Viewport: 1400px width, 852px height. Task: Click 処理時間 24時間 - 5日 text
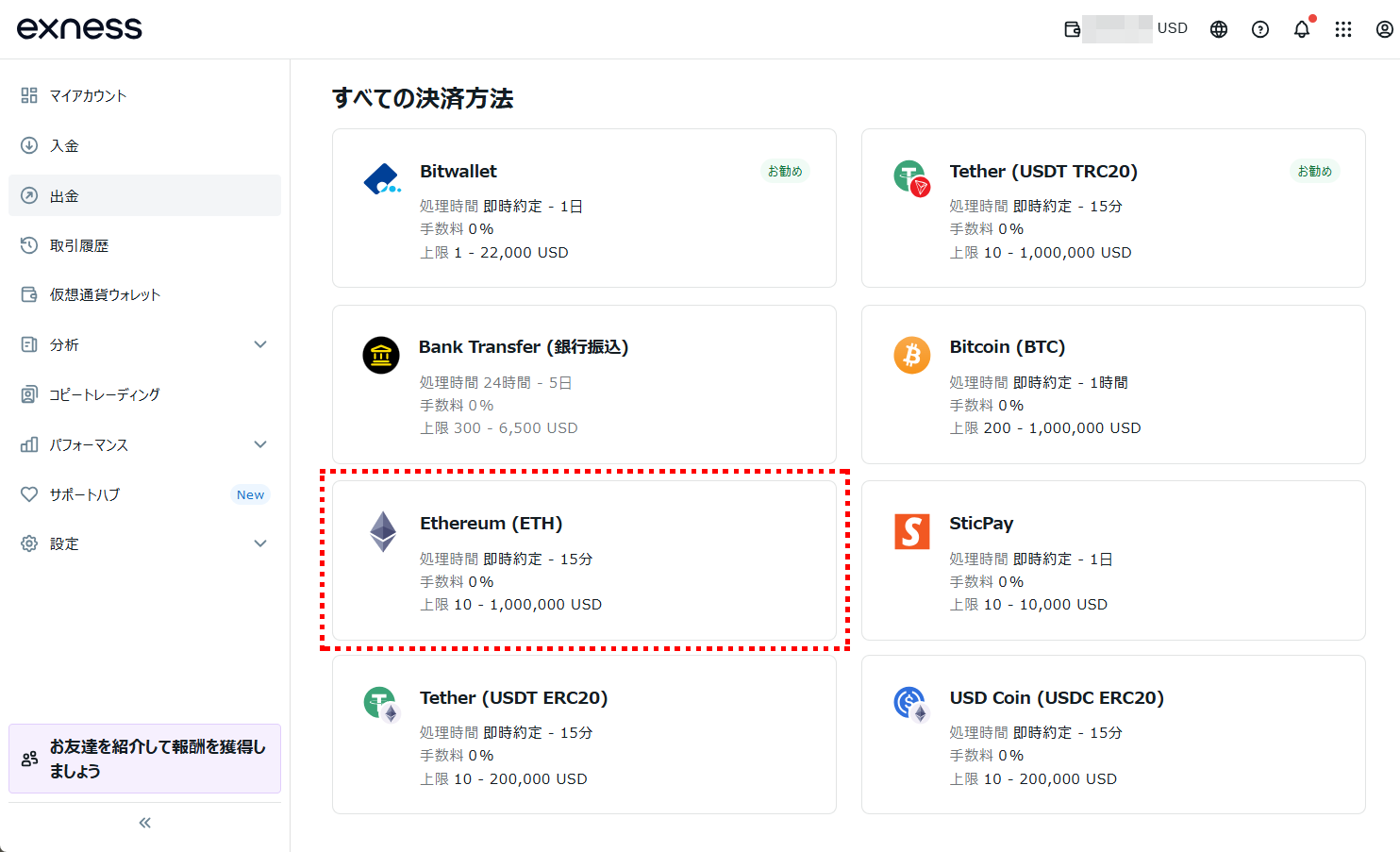(x=496, y=383)
